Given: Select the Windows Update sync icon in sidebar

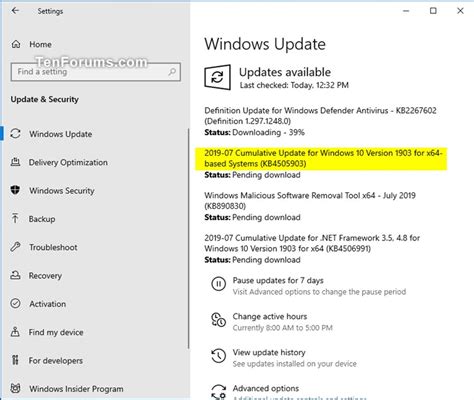Looking at the screenshot, I should pos(16,134).
